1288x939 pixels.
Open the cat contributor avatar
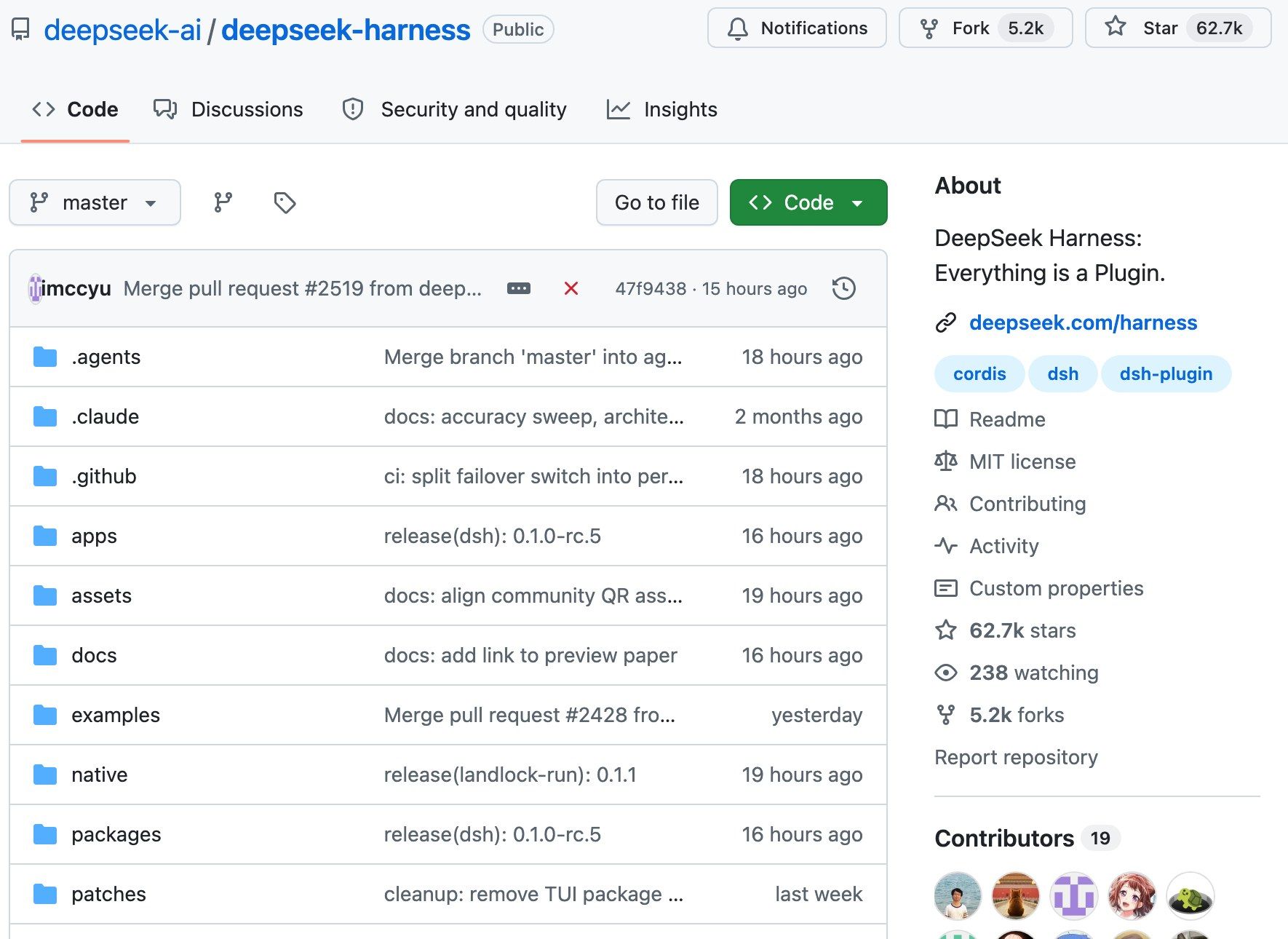1016,895
